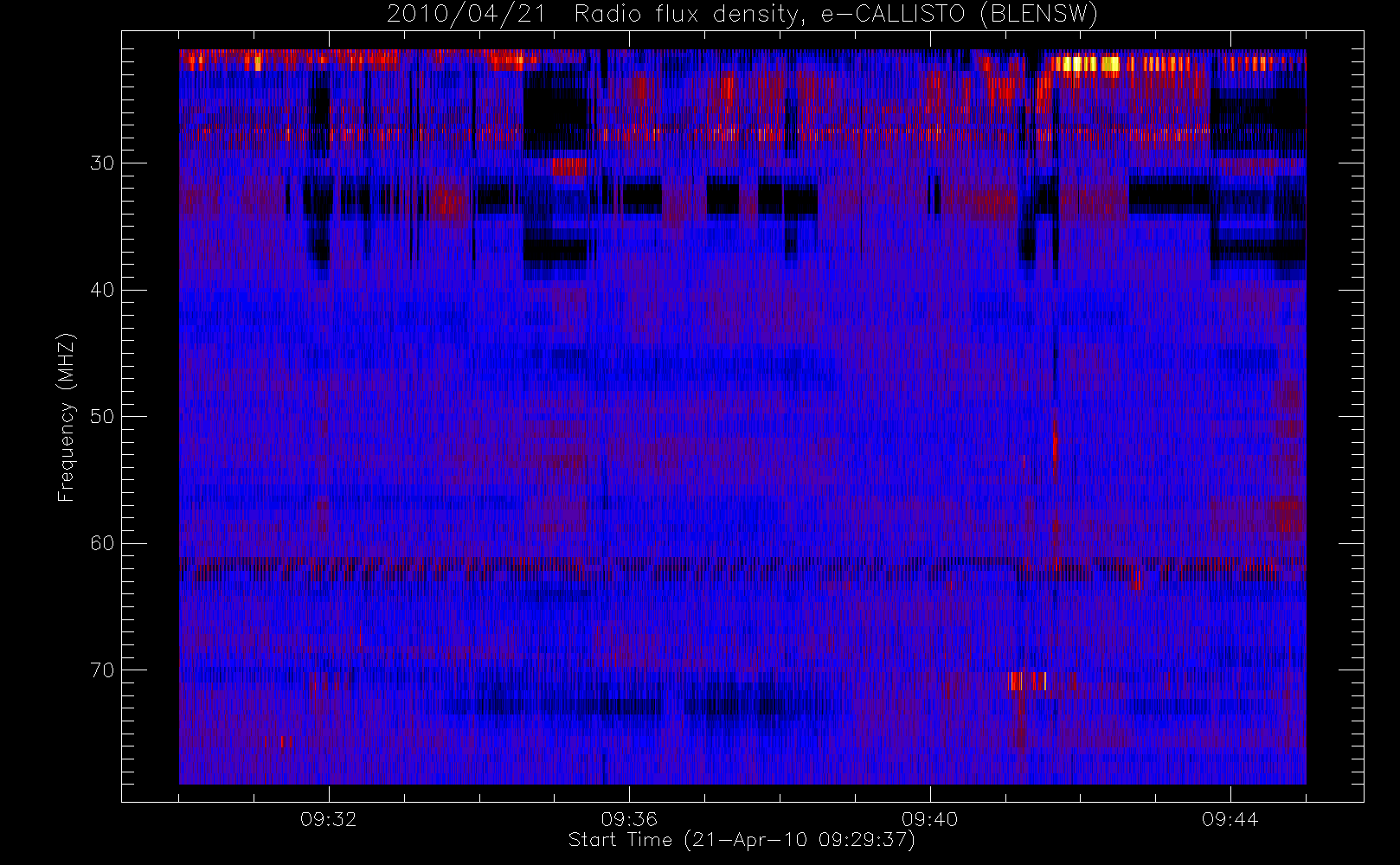Click the bright red-yellow feature at 70 MHz
Screen dimensions: 1400x865
click(1028, 681)
